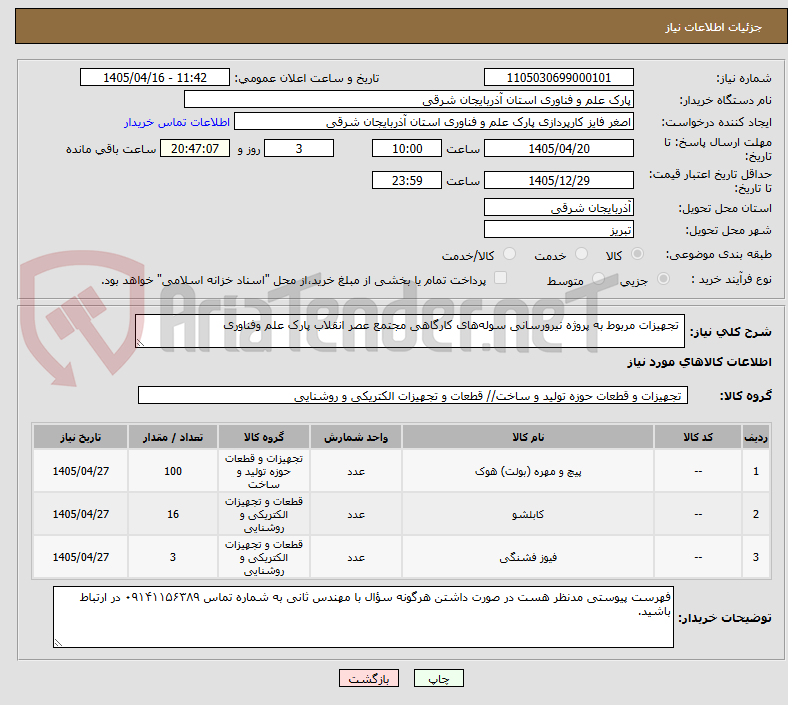This screenshot has height=705, width=788.
Task: Choose the جزیی purchase type radio
Action: click(663, 278)
